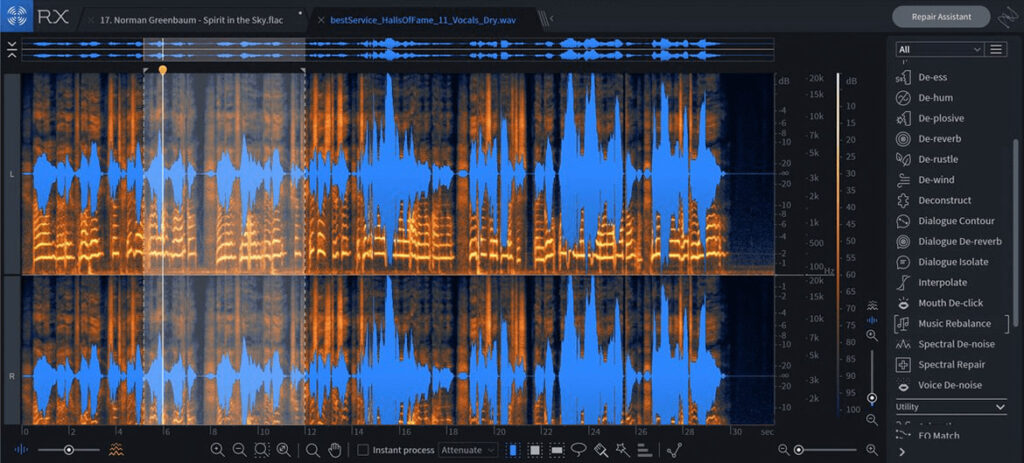Enable the Instant process checkbox

[363, 450]
